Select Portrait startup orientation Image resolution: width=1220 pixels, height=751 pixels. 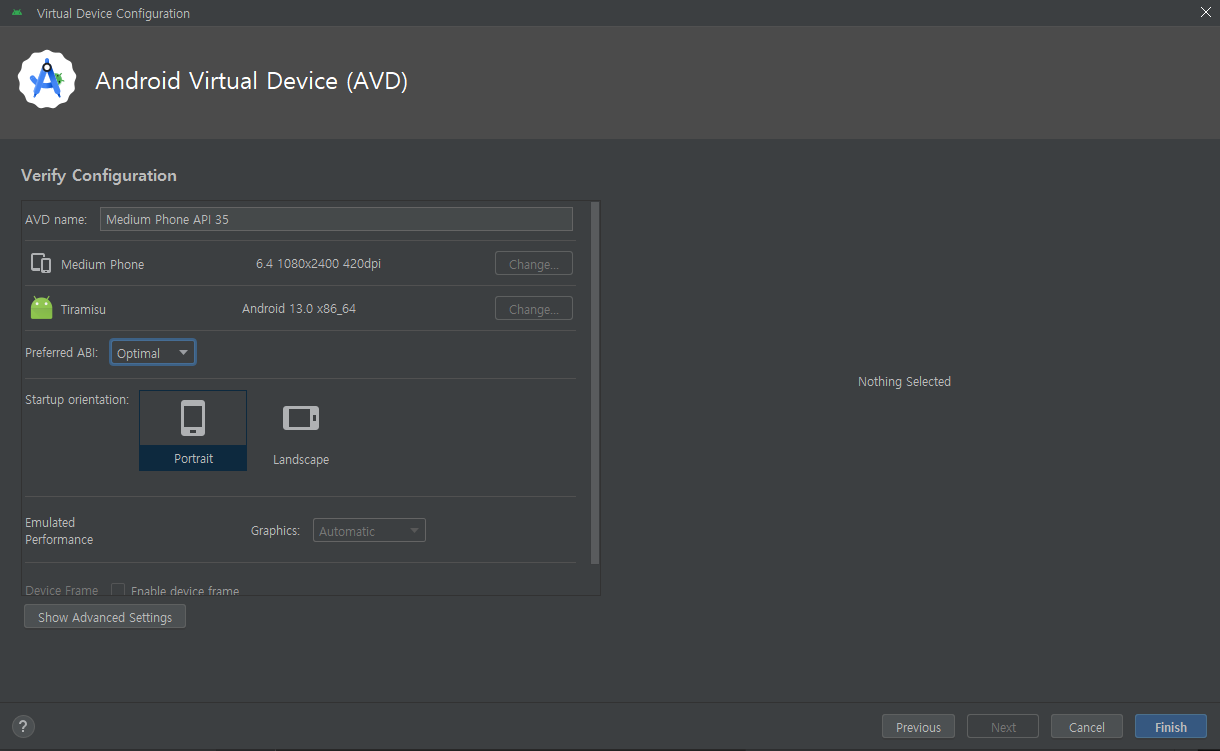tap(193, 430)
